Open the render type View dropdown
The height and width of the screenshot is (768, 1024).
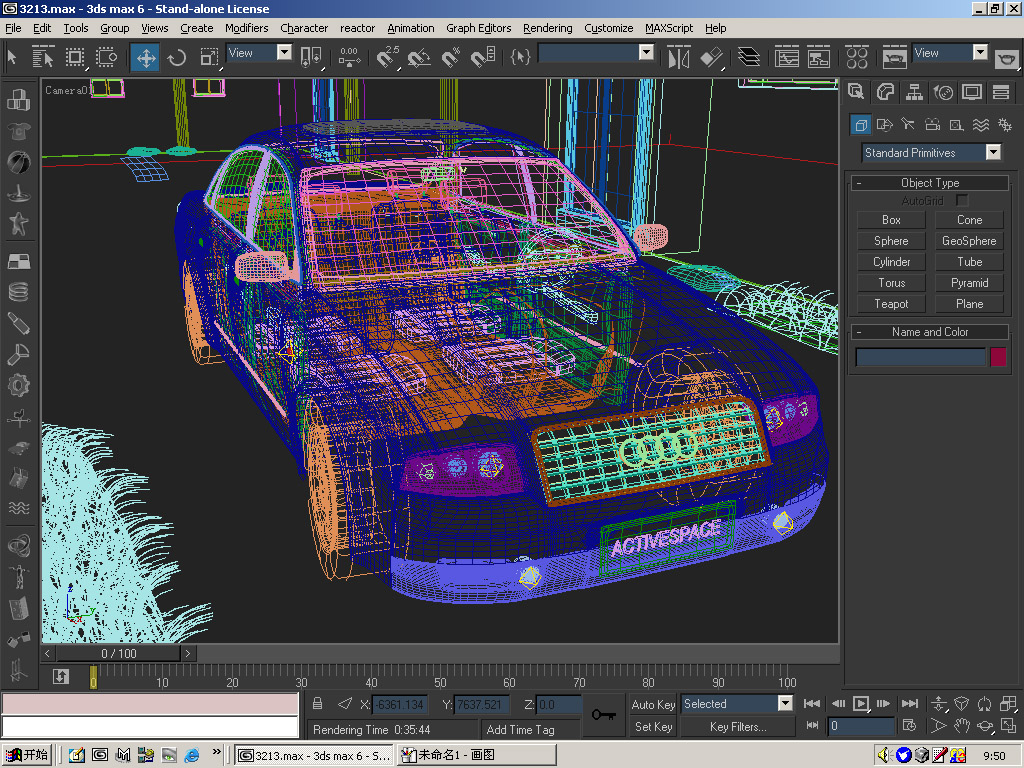[980, 53]
